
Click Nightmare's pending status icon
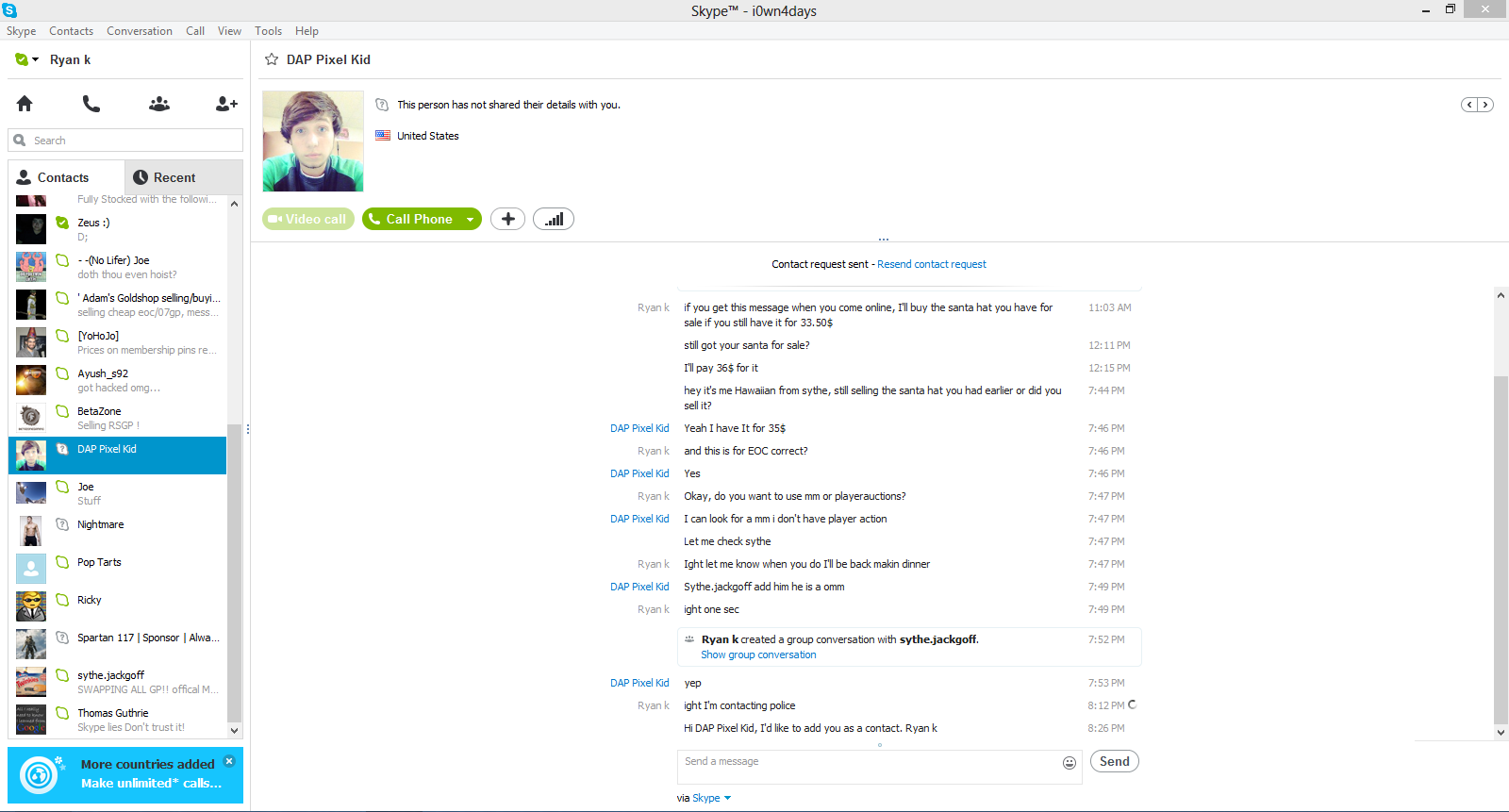click(x=62, y=524)
